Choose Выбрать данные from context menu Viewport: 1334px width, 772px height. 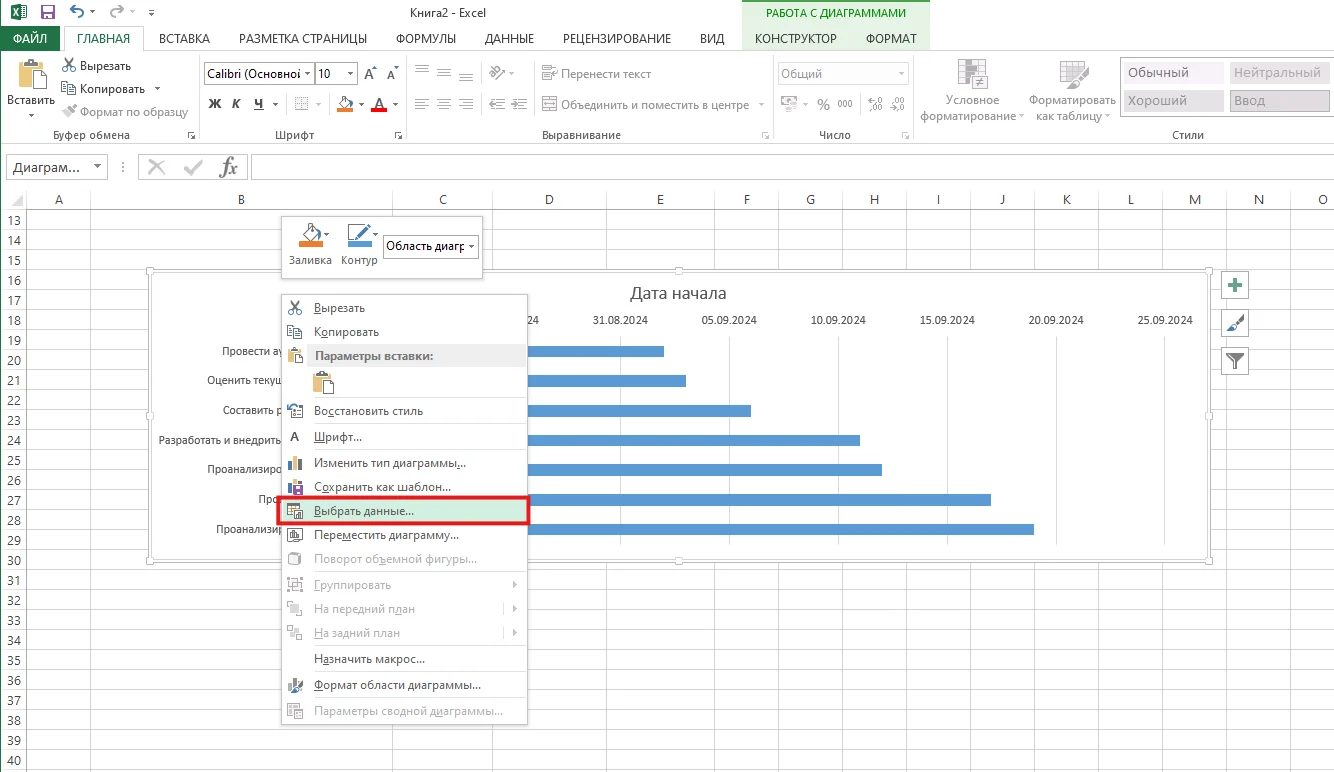point(364,511)
